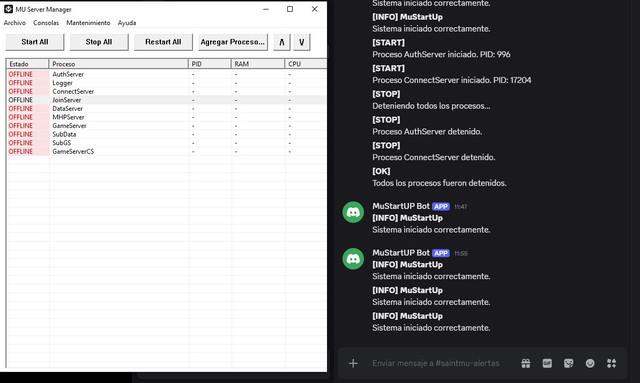Open the Discord attachment plus icon

point(353,363)
